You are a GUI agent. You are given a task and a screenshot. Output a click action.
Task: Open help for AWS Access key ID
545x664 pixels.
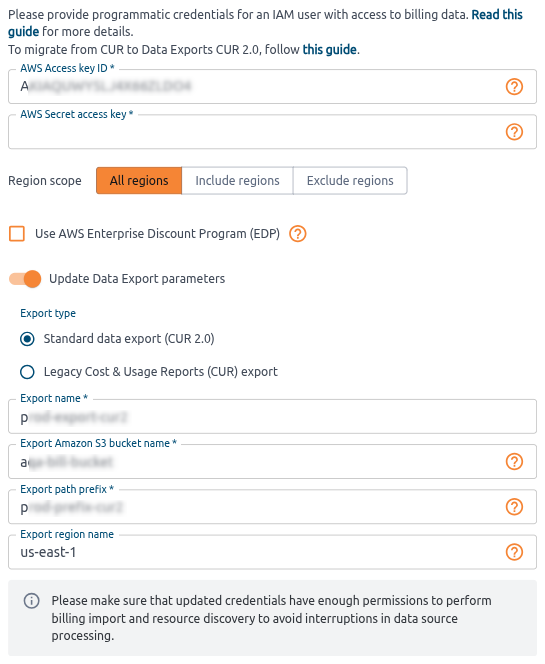pos(514,87)
